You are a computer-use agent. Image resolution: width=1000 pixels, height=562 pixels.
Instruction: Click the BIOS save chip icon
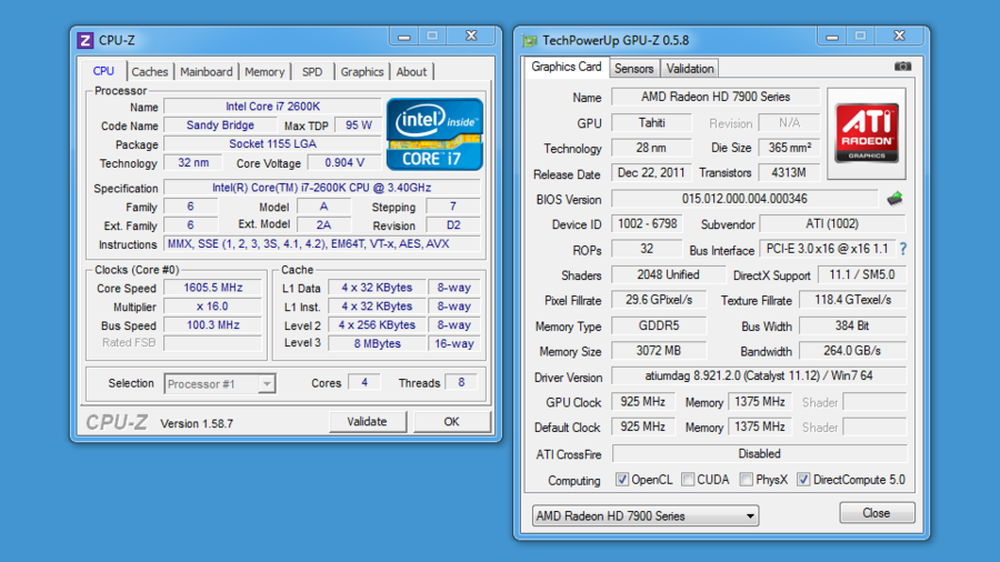click(895, 198)
